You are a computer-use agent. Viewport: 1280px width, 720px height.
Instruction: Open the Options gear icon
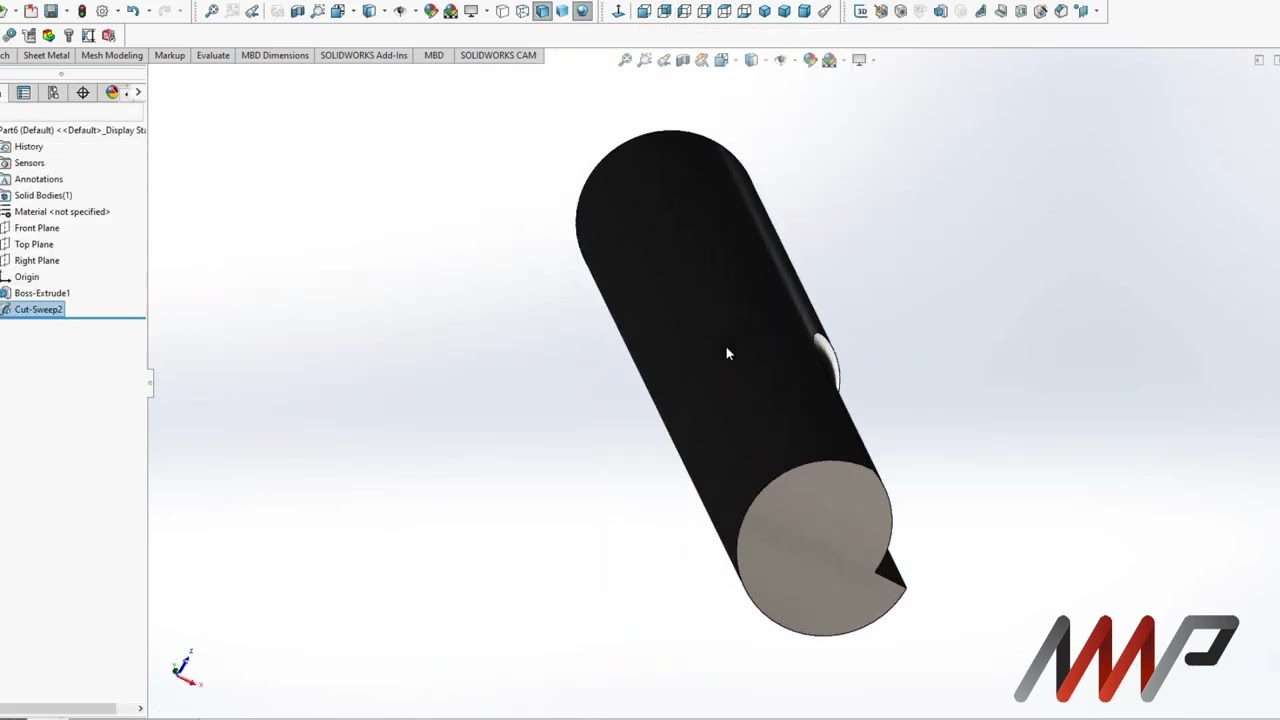tap(102, 11)
